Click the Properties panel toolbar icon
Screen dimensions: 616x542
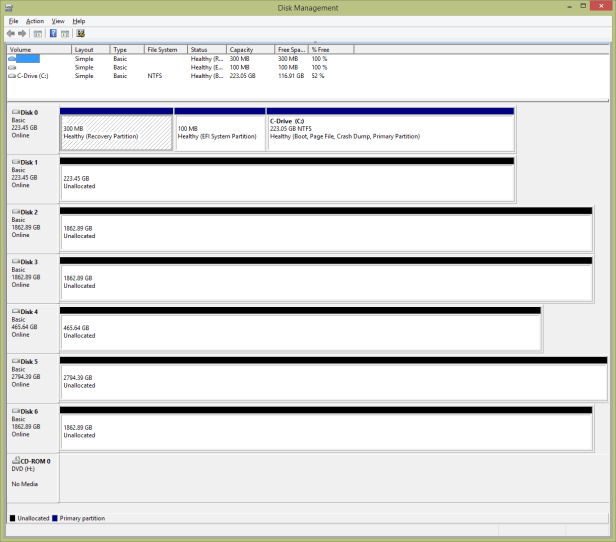[65, 32]
